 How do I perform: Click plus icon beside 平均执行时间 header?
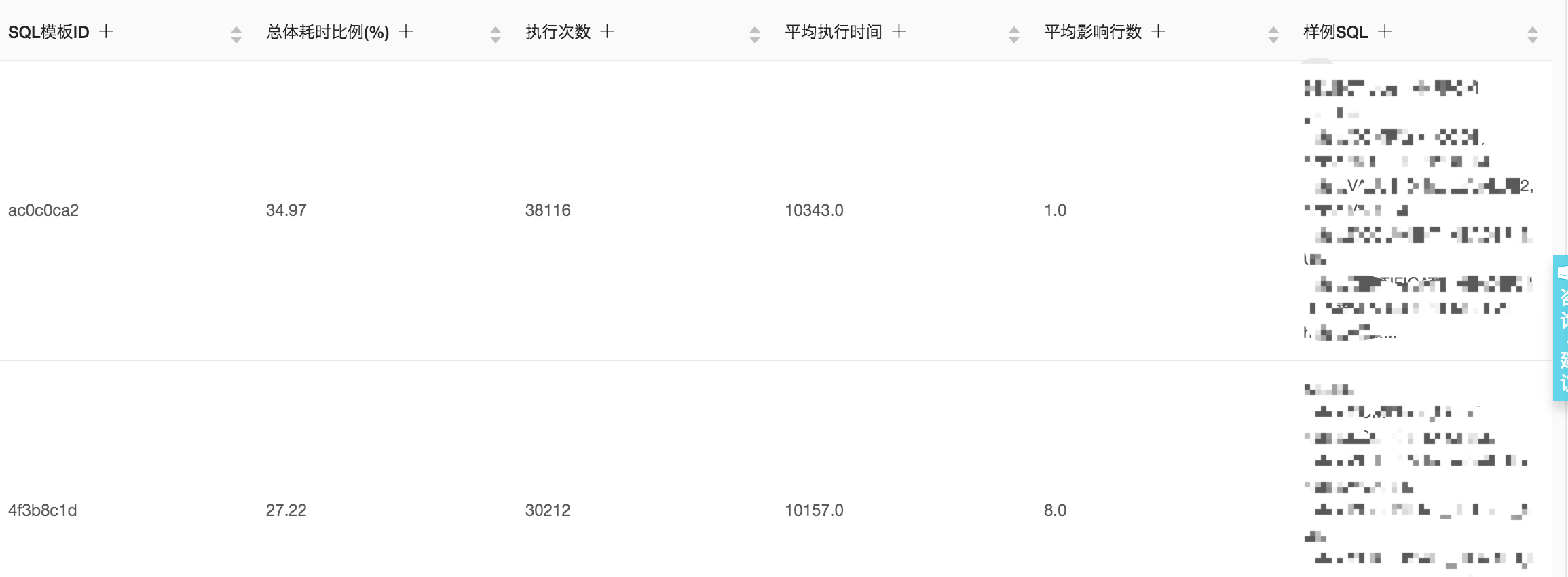899,31
